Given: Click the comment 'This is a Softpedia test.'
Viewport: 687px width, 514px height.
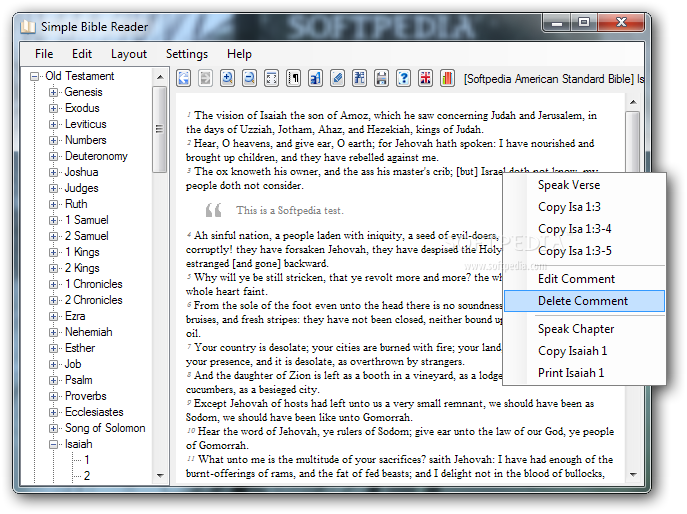Looking at the screenshot, I should 290,211.
